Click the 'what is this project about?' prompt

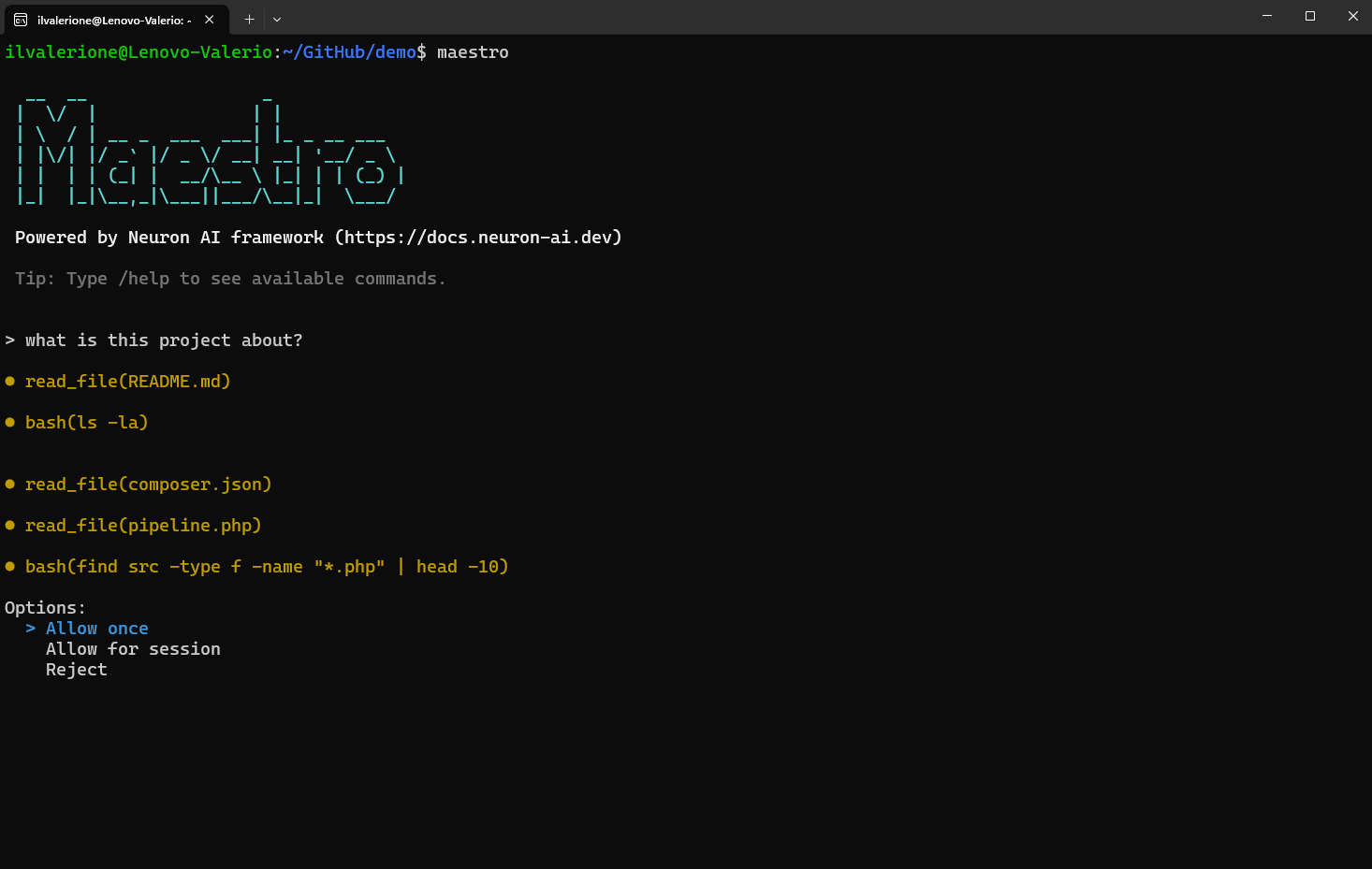[x=164, y=340]
